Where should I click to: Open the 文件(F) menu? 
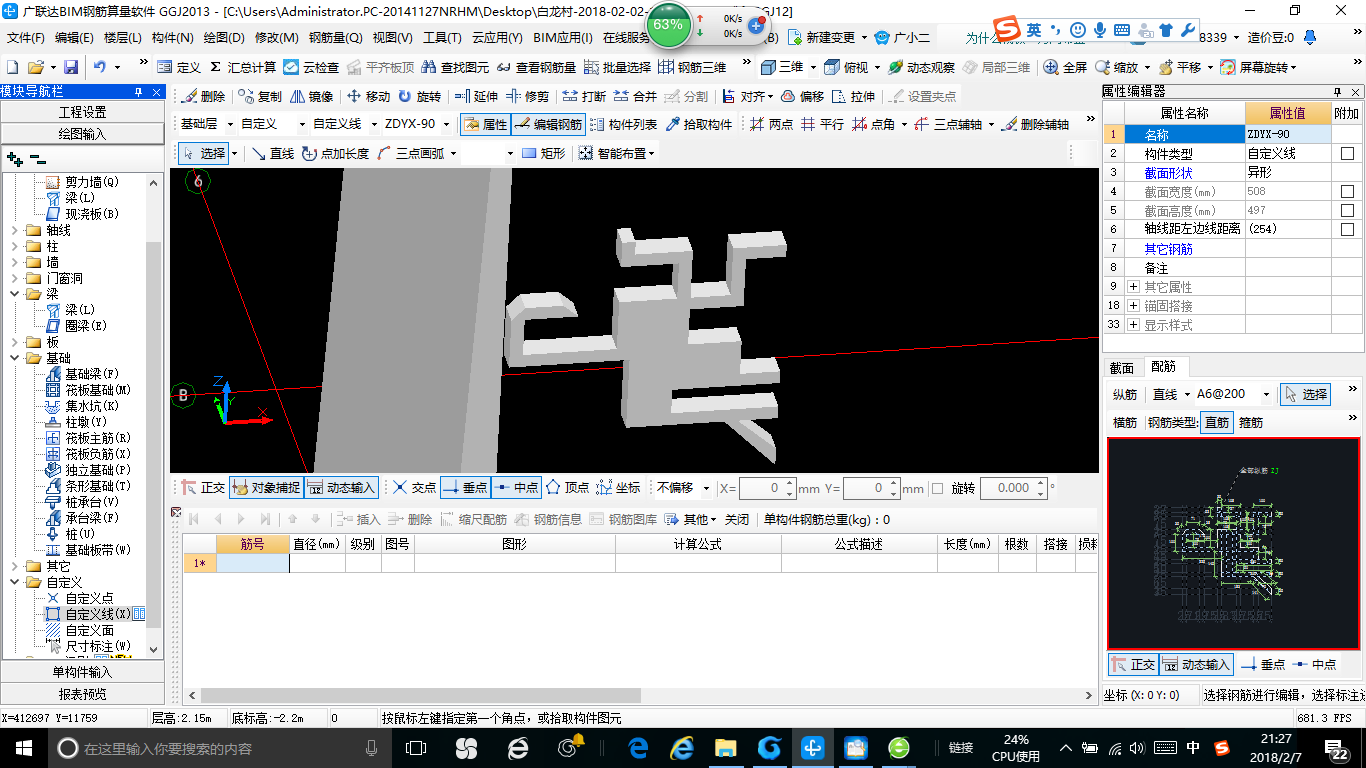(25, 38)
